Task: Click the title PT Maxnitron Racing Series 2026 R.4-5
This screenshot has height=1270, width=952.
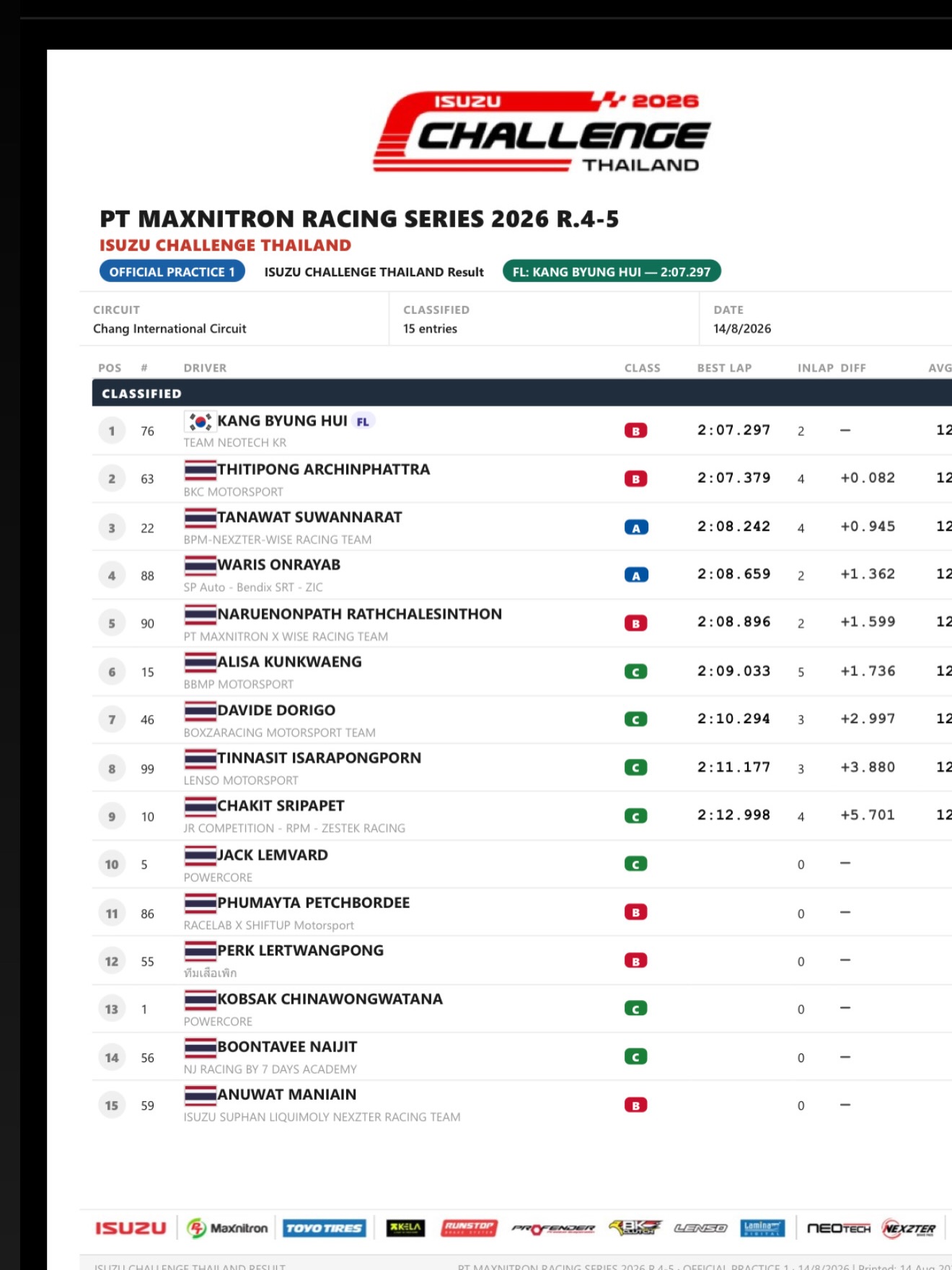Action: [x=359, y=219]
